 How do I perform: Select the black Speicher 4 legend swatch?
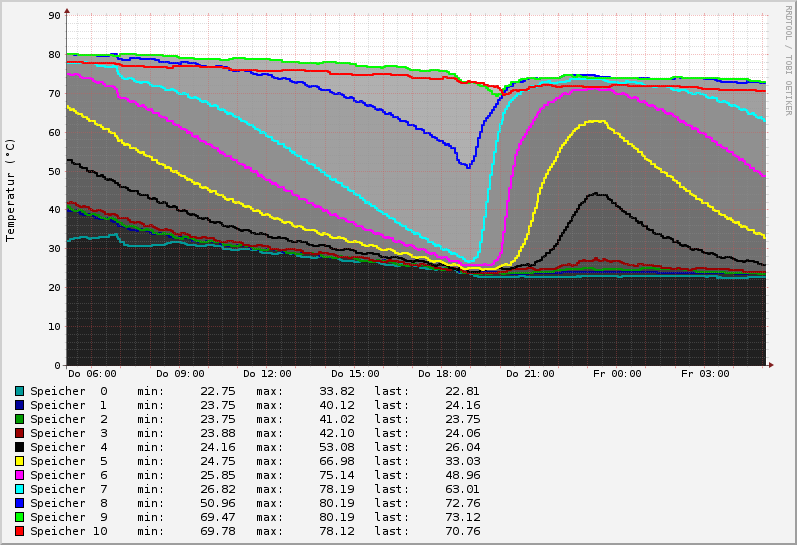point(19,447)
